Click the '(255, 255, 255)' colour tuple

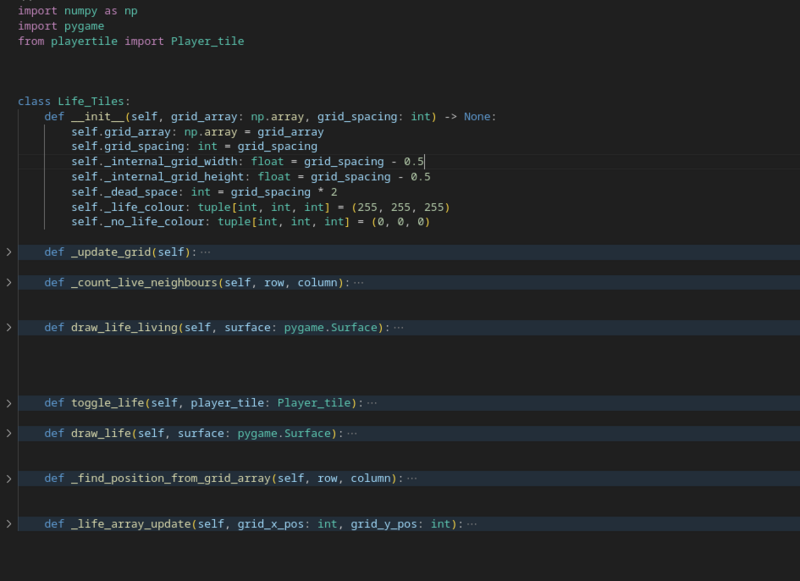[401, 208]
